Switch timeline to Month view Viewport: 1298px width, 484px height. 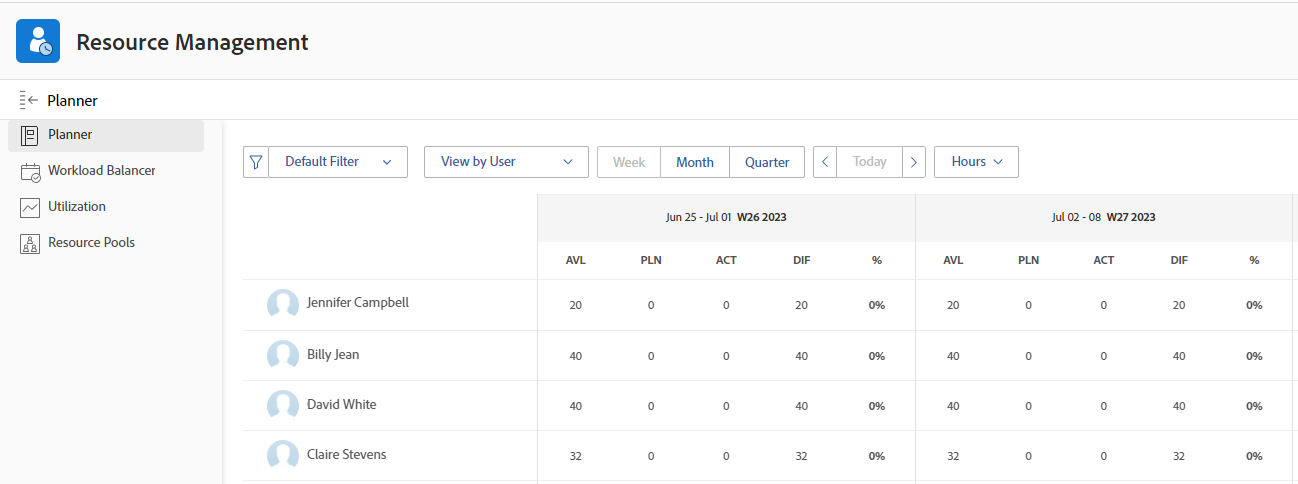[x=695, y=162]
